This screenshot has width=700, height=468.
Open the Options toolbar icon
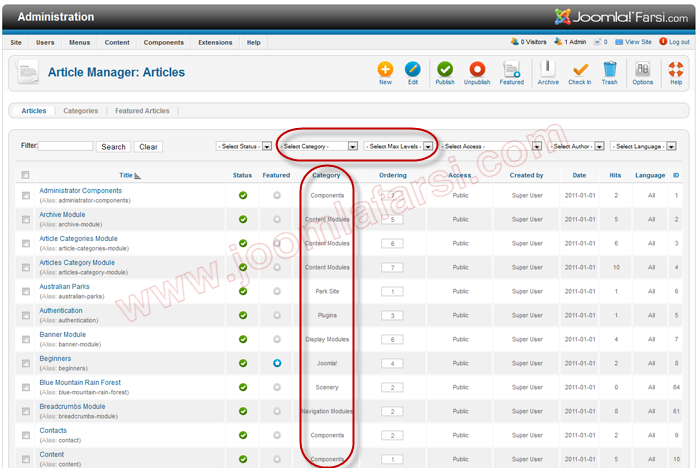tap(642, 70)
